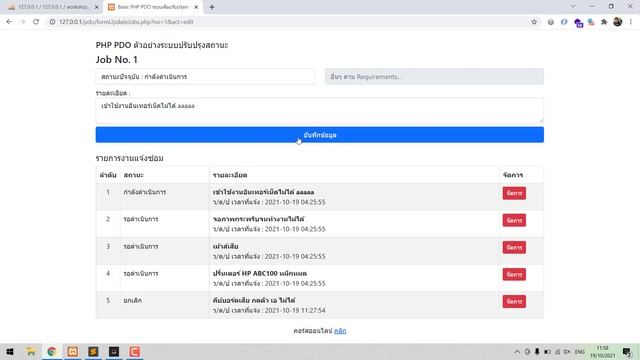Select the Basic PHP PDO tab
640x360 pixels.
(x=153, y=7)
